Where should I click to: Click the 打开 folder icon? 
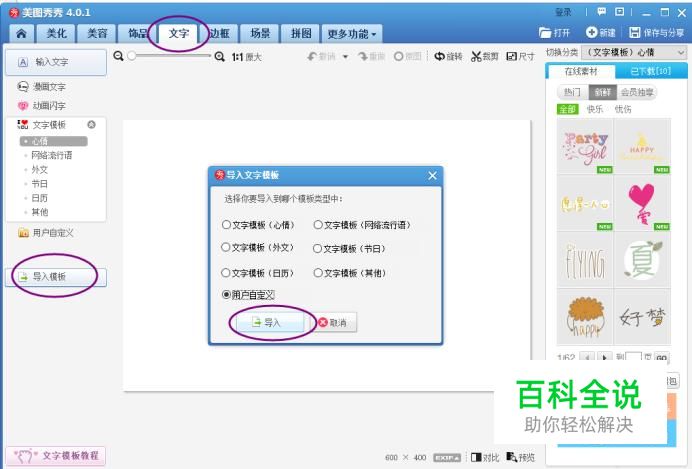(546, 33)
